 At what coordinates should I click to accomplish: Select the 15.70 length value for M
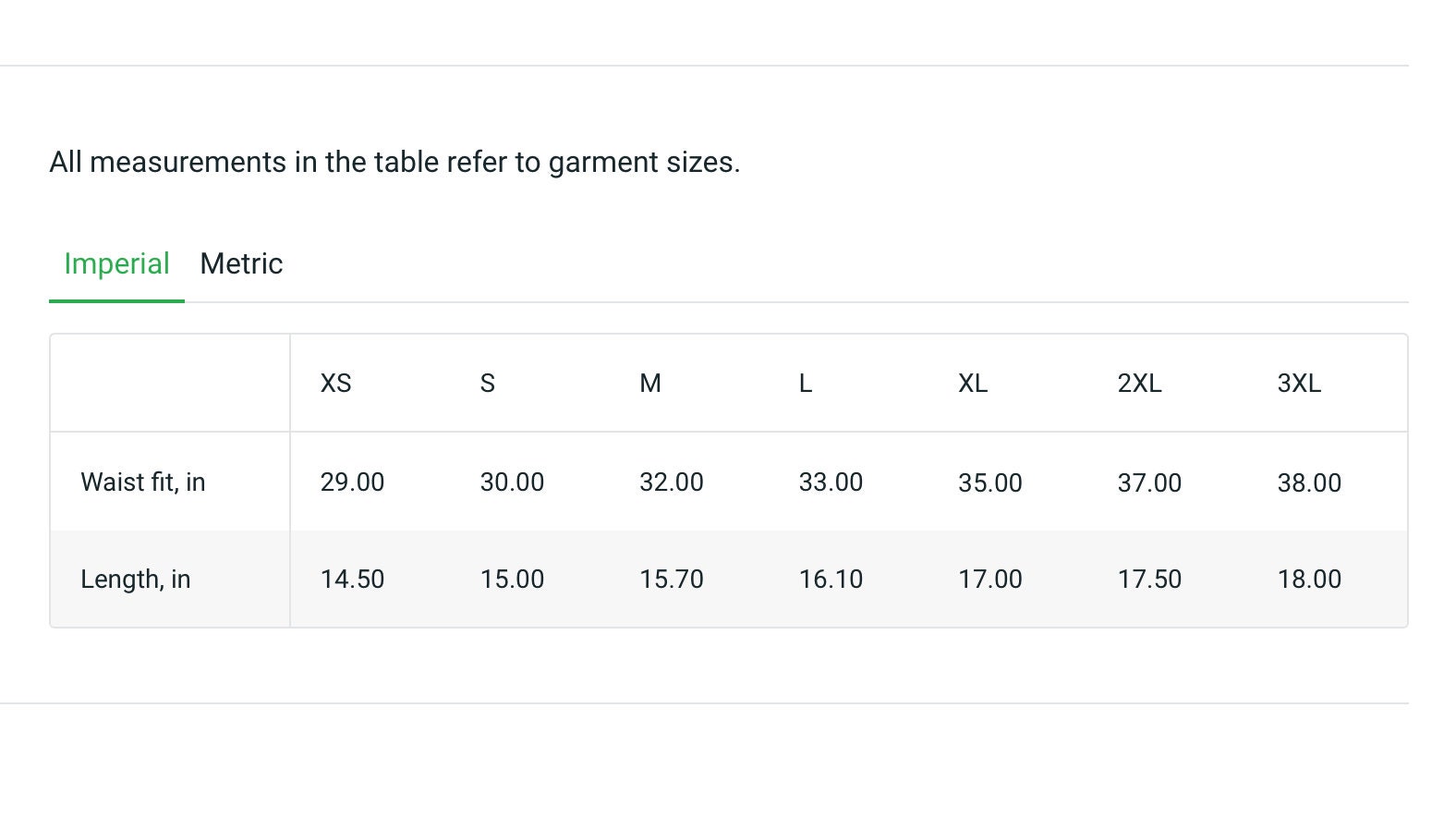(x=672, y=580)
